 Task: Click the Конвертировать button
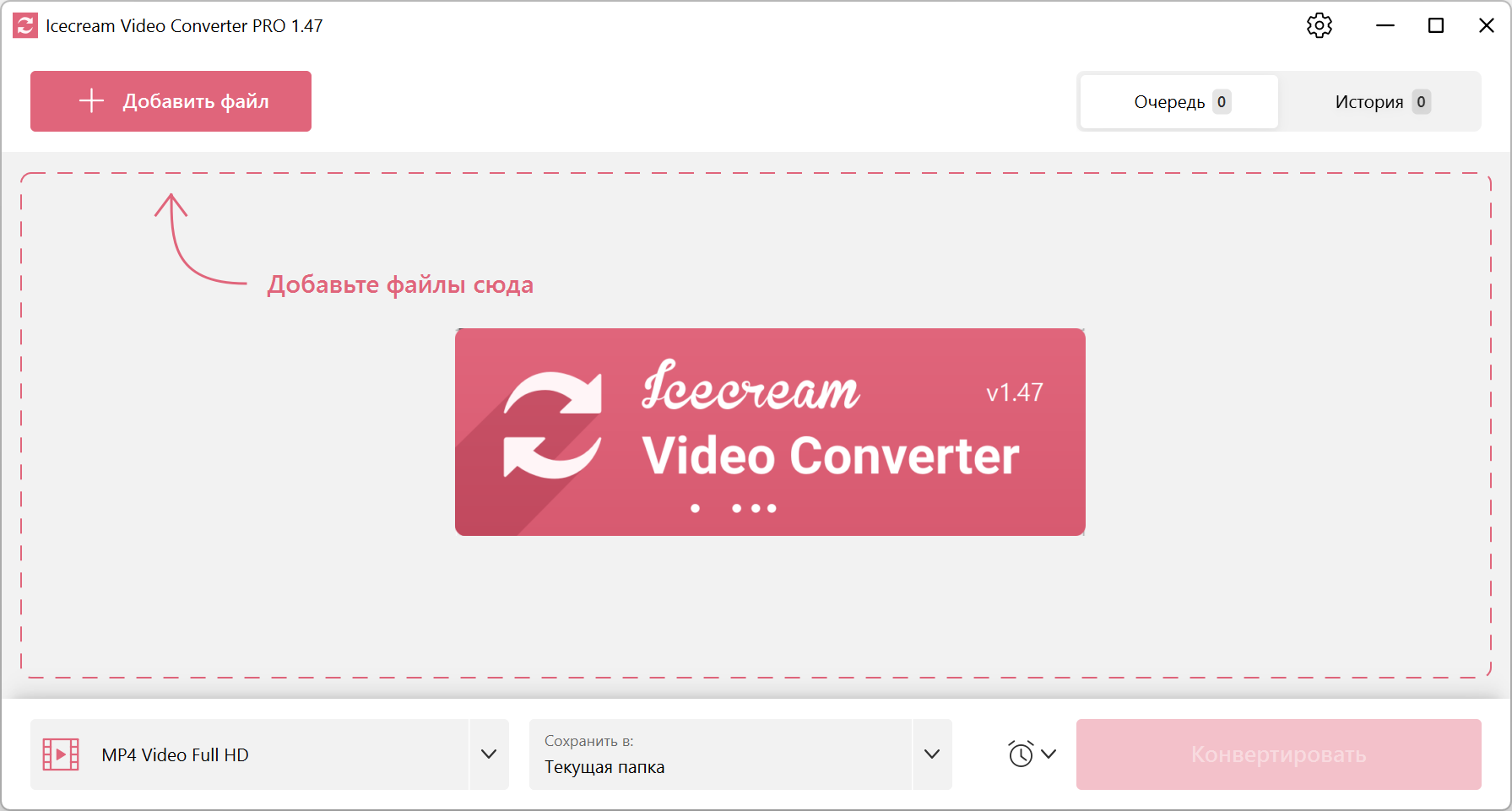(x=1278, y=754)
